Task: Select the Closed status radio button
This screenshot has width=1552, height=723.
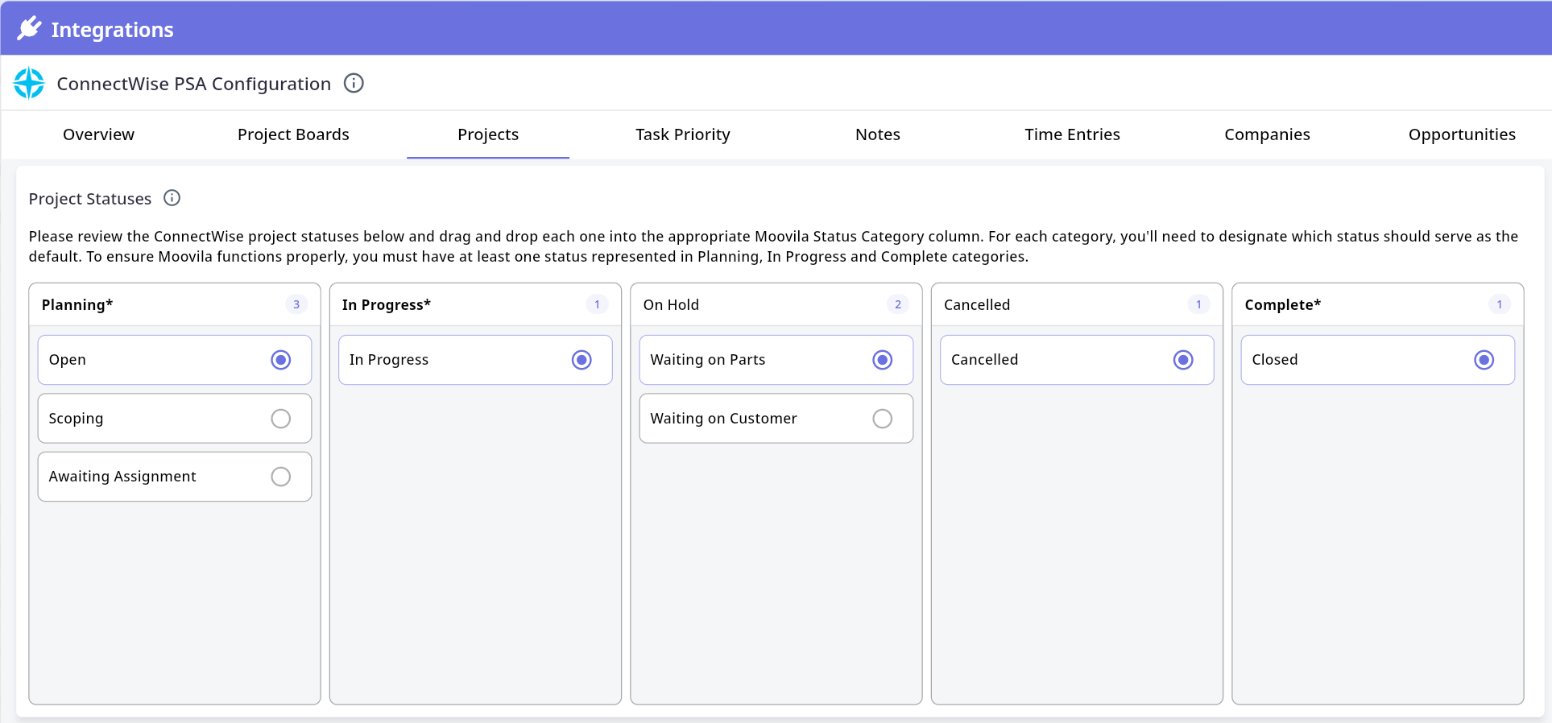Action: (x=1484, y=360)
